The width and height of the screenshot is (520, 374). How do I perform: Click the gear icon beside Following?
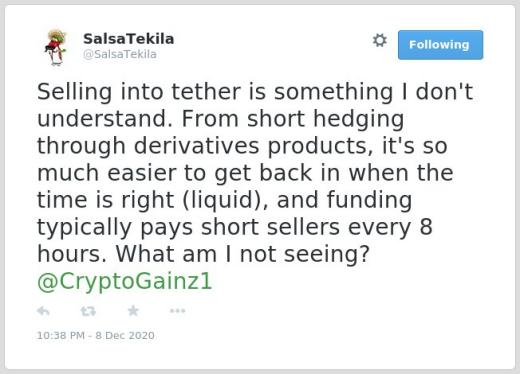pos(380,40)
